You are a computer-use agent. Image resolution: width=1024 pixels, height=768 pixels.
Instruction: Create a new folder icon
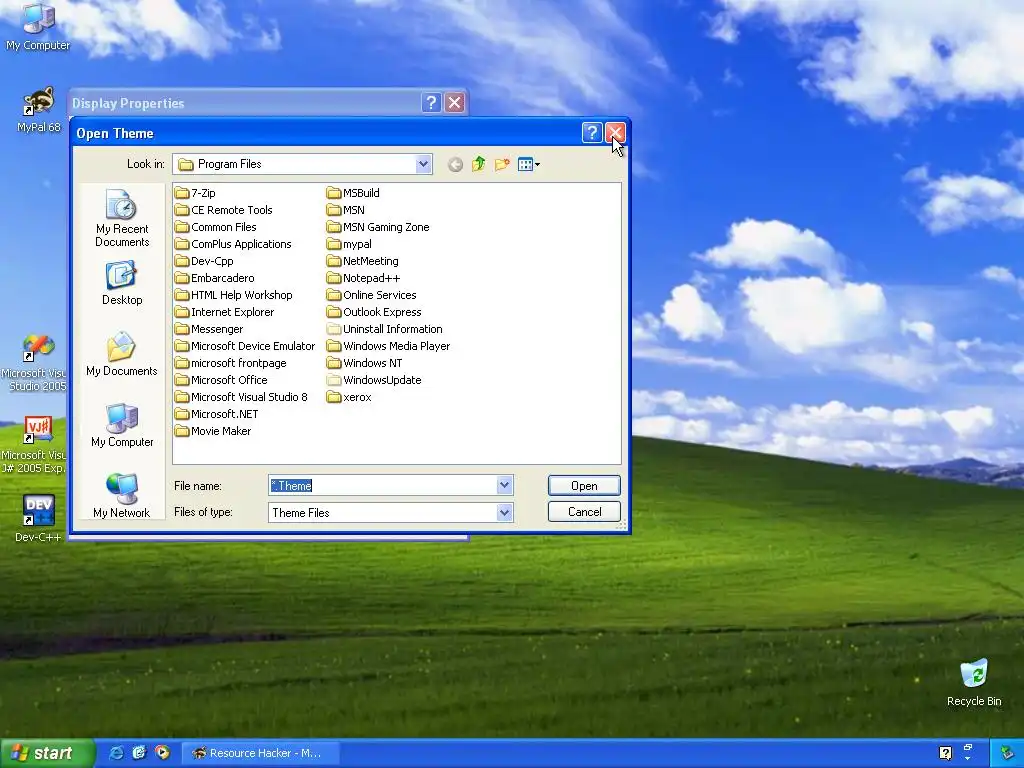coord(502,164)
